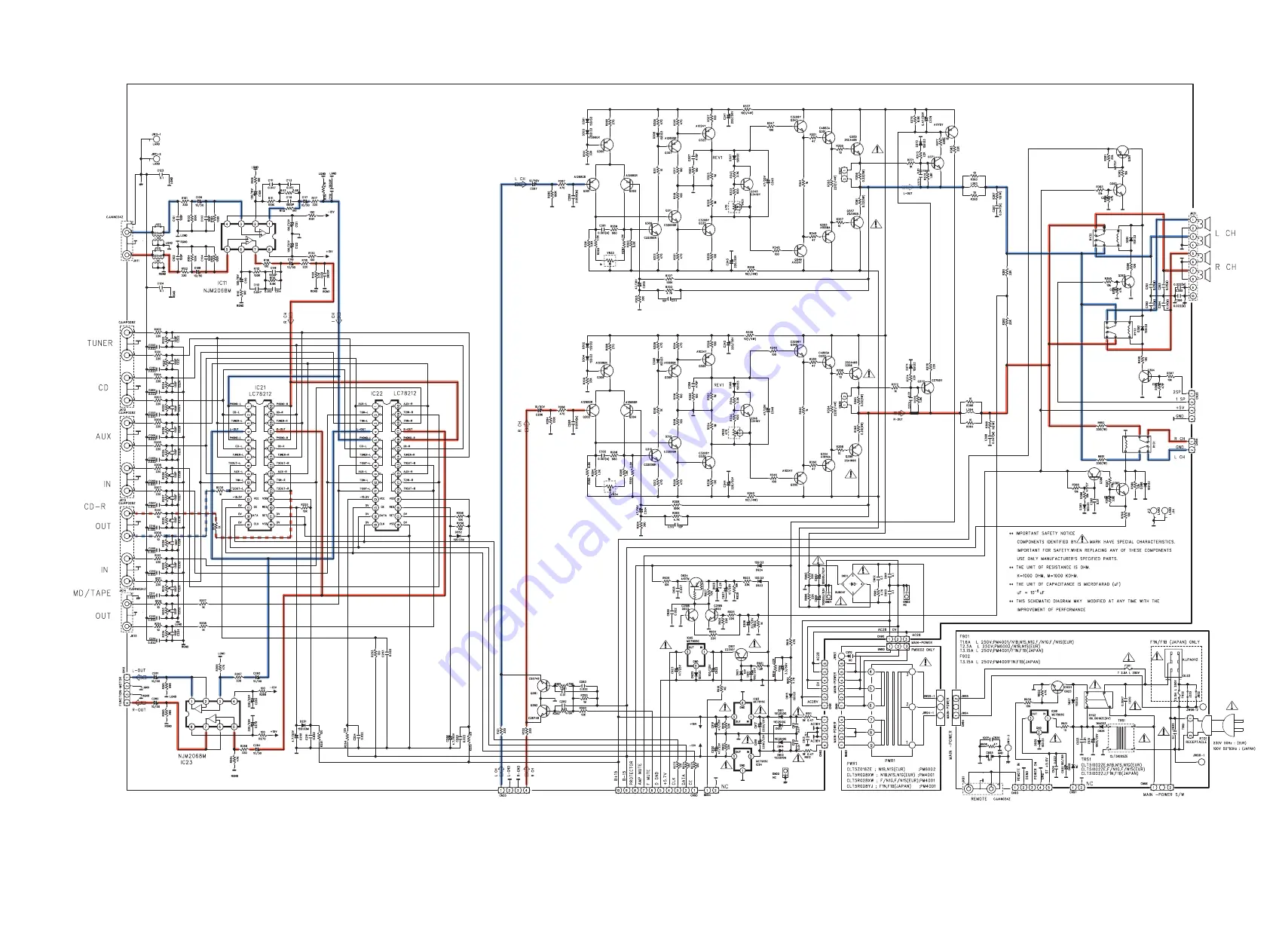Image resolution: width=1282 pixels, height=952 pixels.
Task: Click the IC22 label
Action: (x=377, y=393)
